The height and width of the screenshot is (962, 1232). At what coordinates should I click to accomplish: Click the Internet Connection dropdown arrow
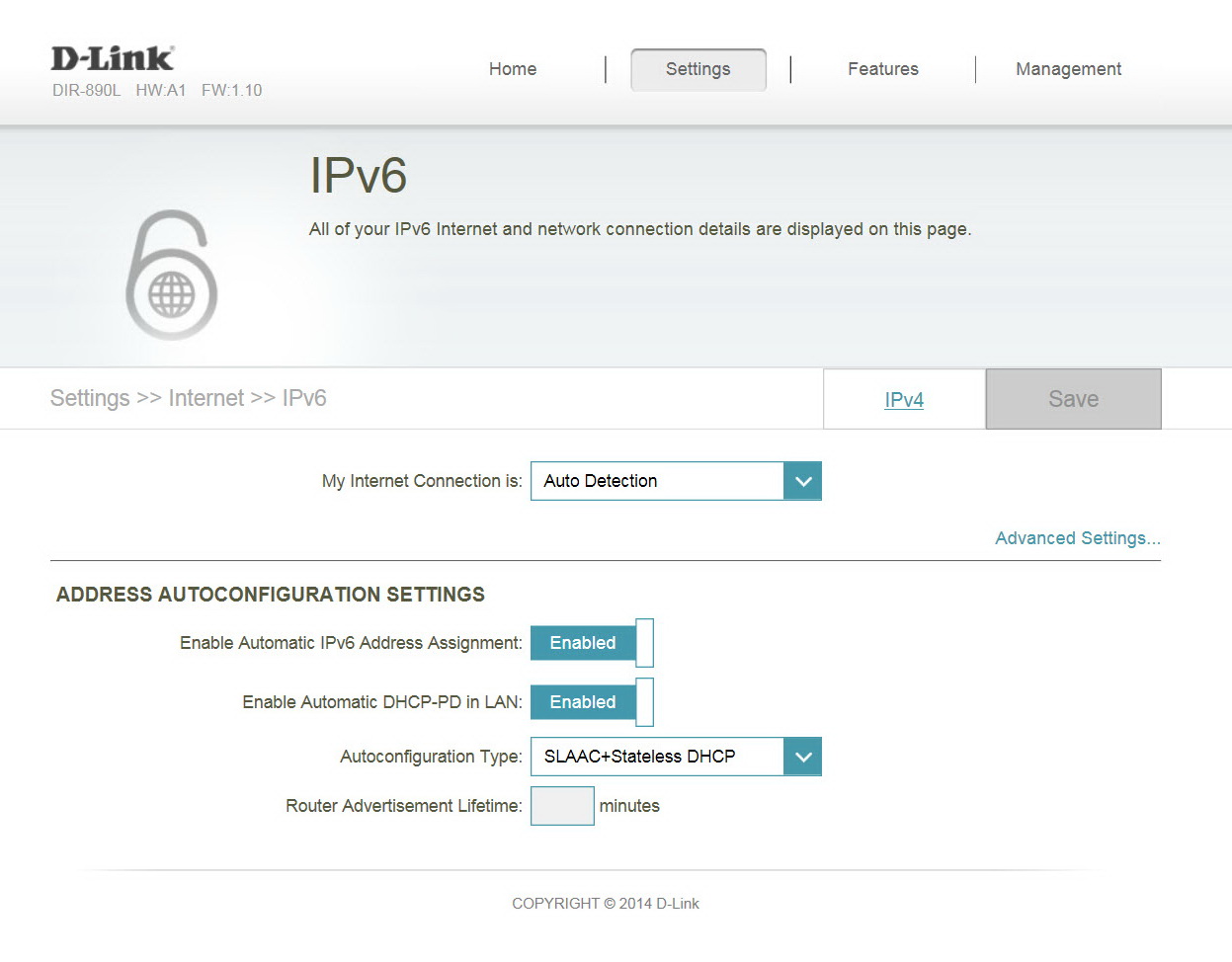[803, 481]
